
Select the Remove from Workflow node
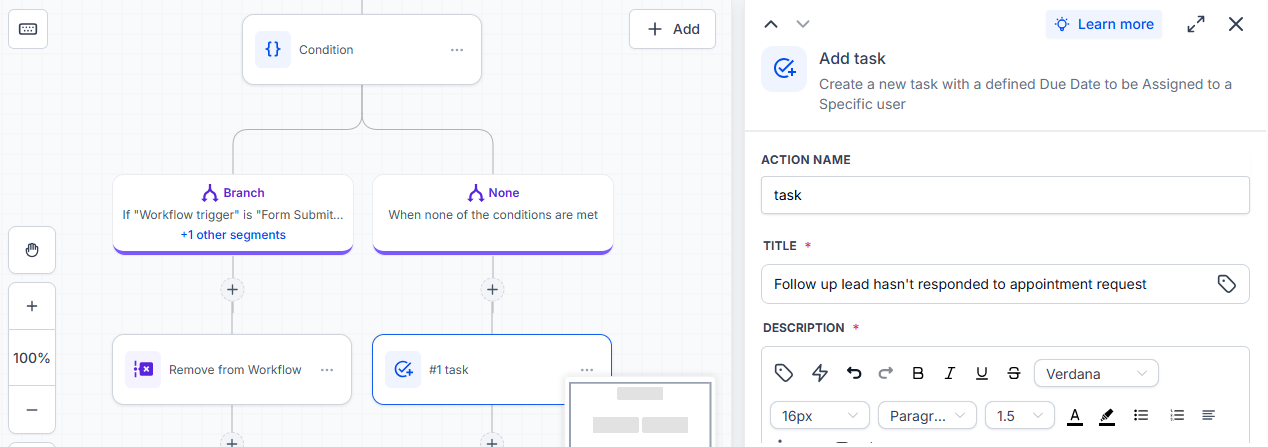tap(232, 370)
